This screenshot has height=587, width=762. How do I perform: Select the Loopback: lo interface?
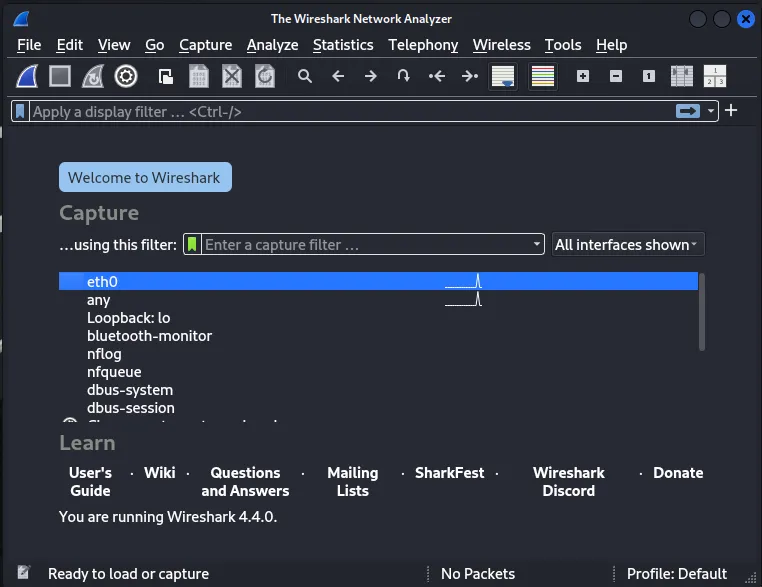click(128, 318)
